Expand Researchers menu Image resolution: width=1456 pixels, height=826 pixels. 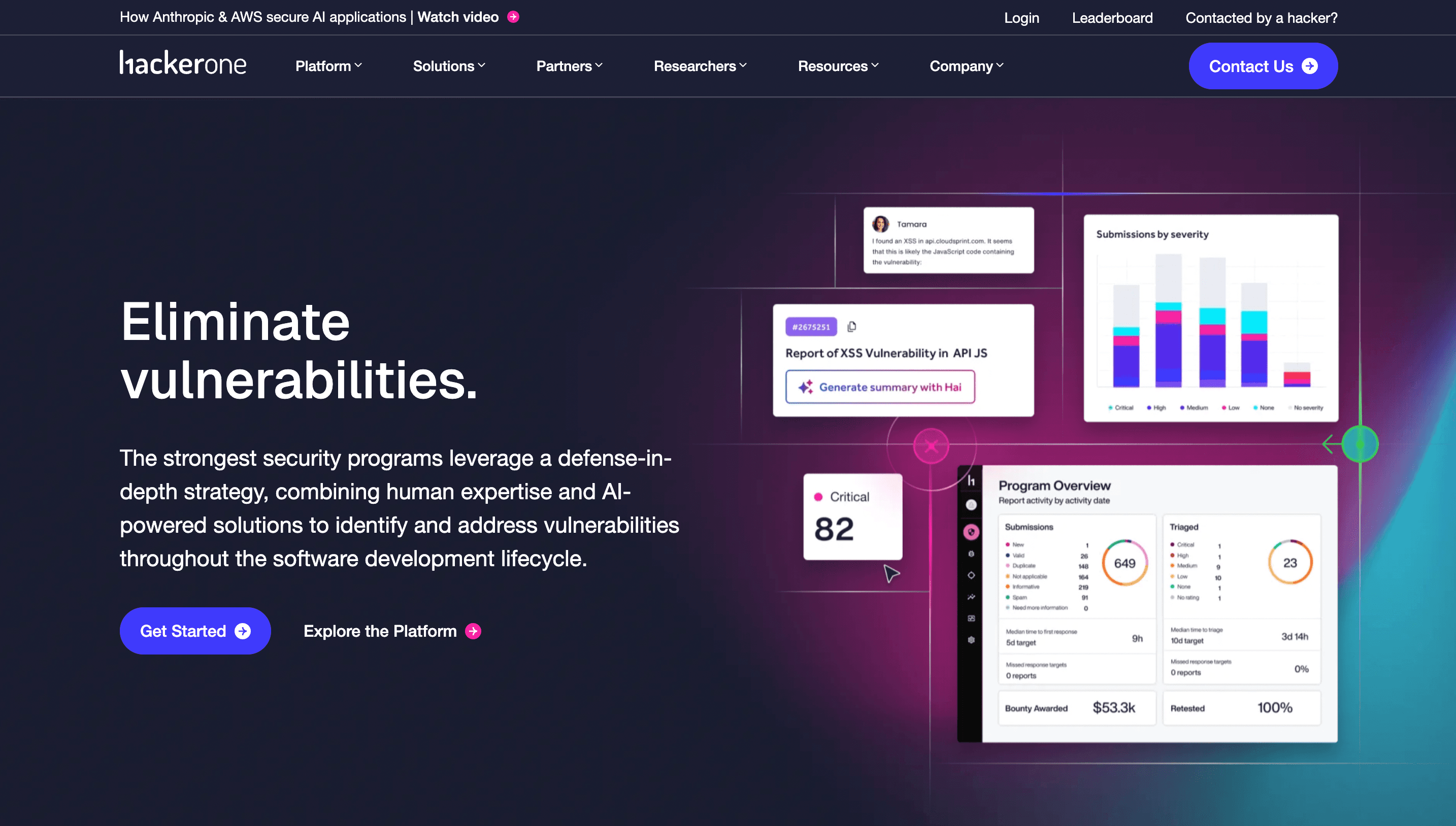click(x=701, y=66)
